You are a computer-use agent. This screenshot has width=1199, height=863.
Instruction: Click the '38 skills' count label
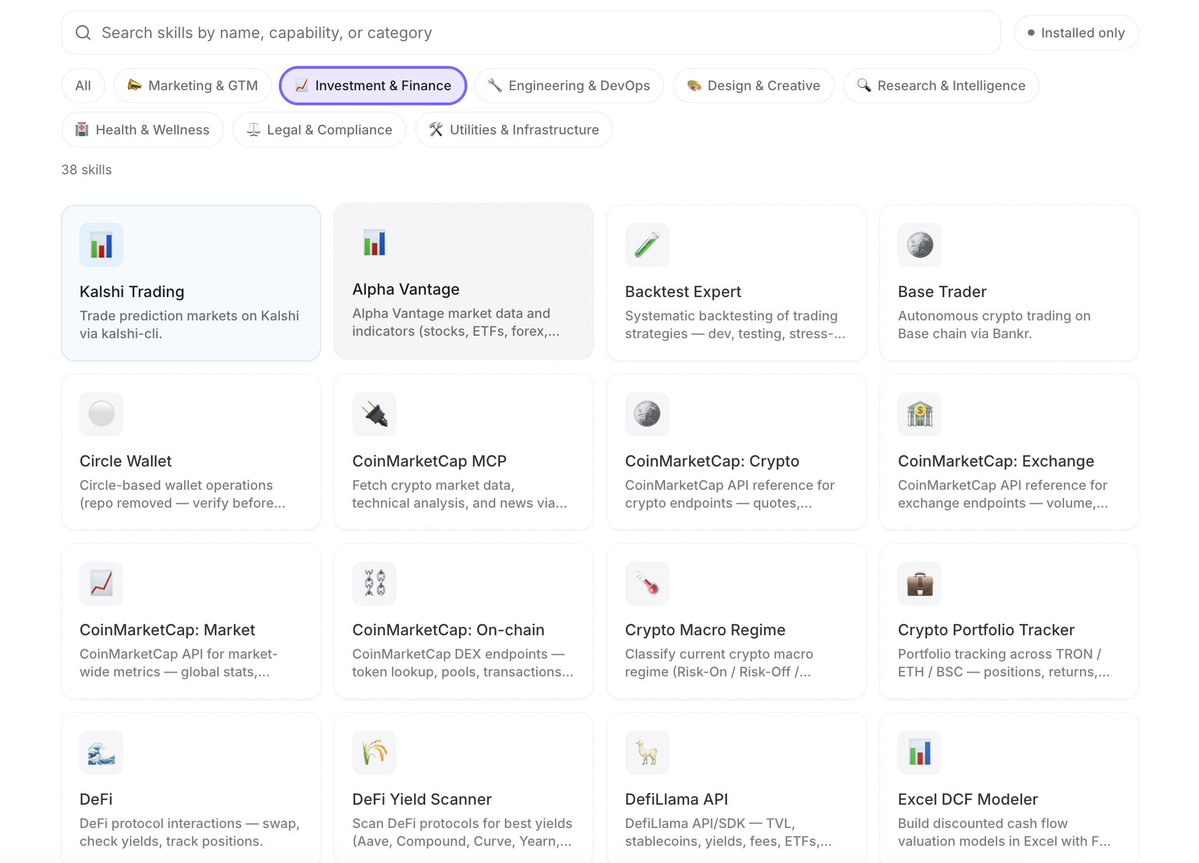[86, 170]
